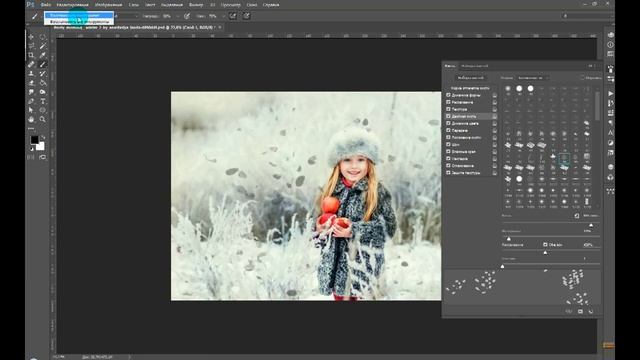Toggle the Динамика цвета checkbox
640x360 pixels.
[x=448, y=123]
